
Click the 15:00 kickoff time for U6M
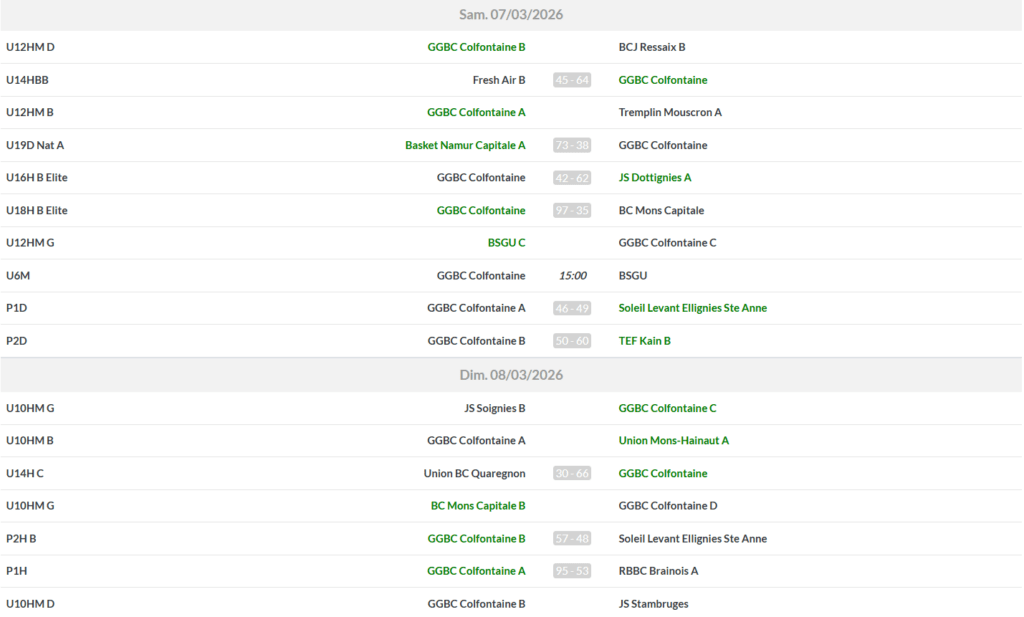click(572, 276)
